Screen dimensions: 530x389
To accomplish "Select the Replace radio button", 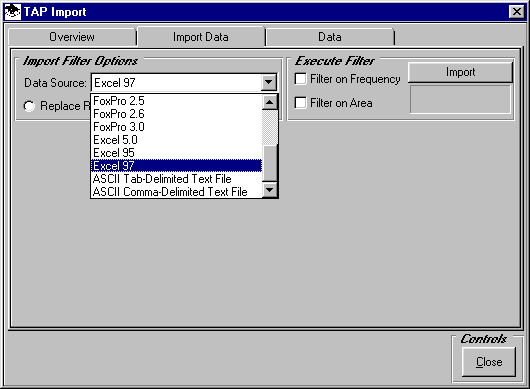I will 29,106.
